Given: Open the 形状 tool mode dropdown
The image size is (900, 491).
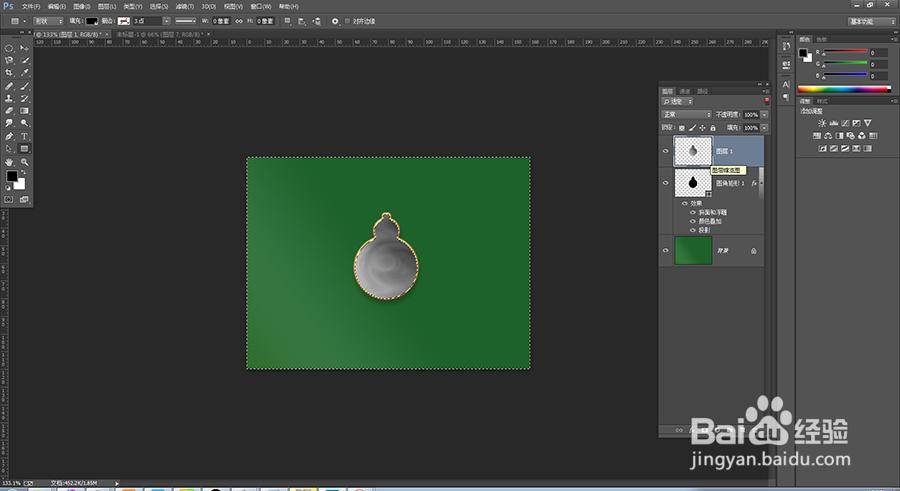Looking at the screenshot, I should coord(48,21).
